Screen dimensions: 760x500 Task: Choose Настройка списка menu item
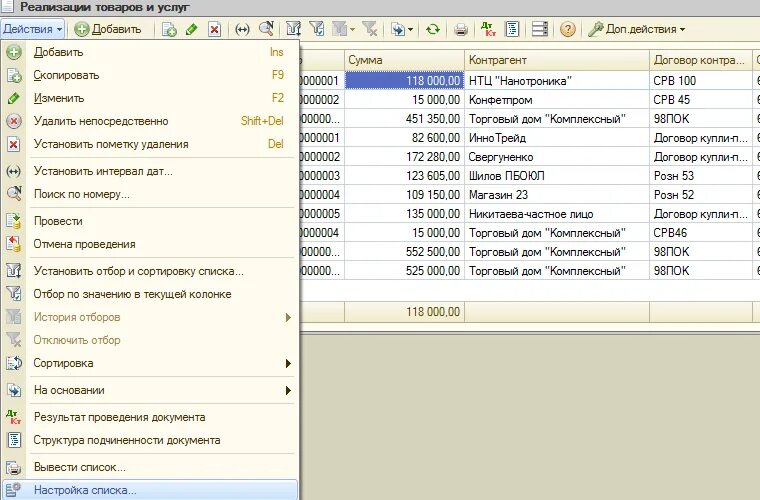click(150, 490)
